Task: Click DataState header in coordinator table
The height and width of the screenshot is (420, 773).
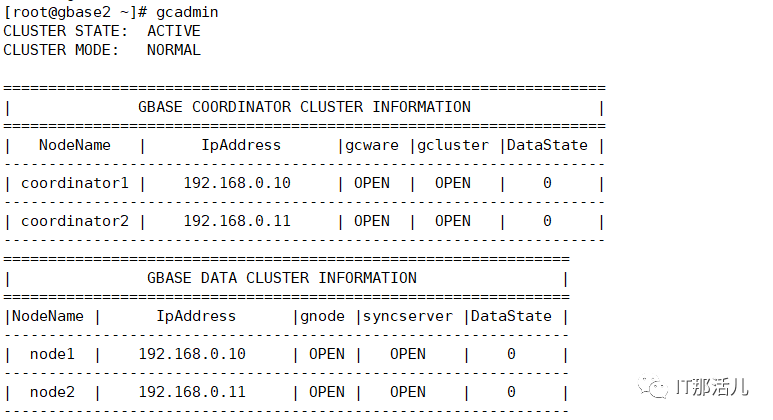Action: pos(547,145)
